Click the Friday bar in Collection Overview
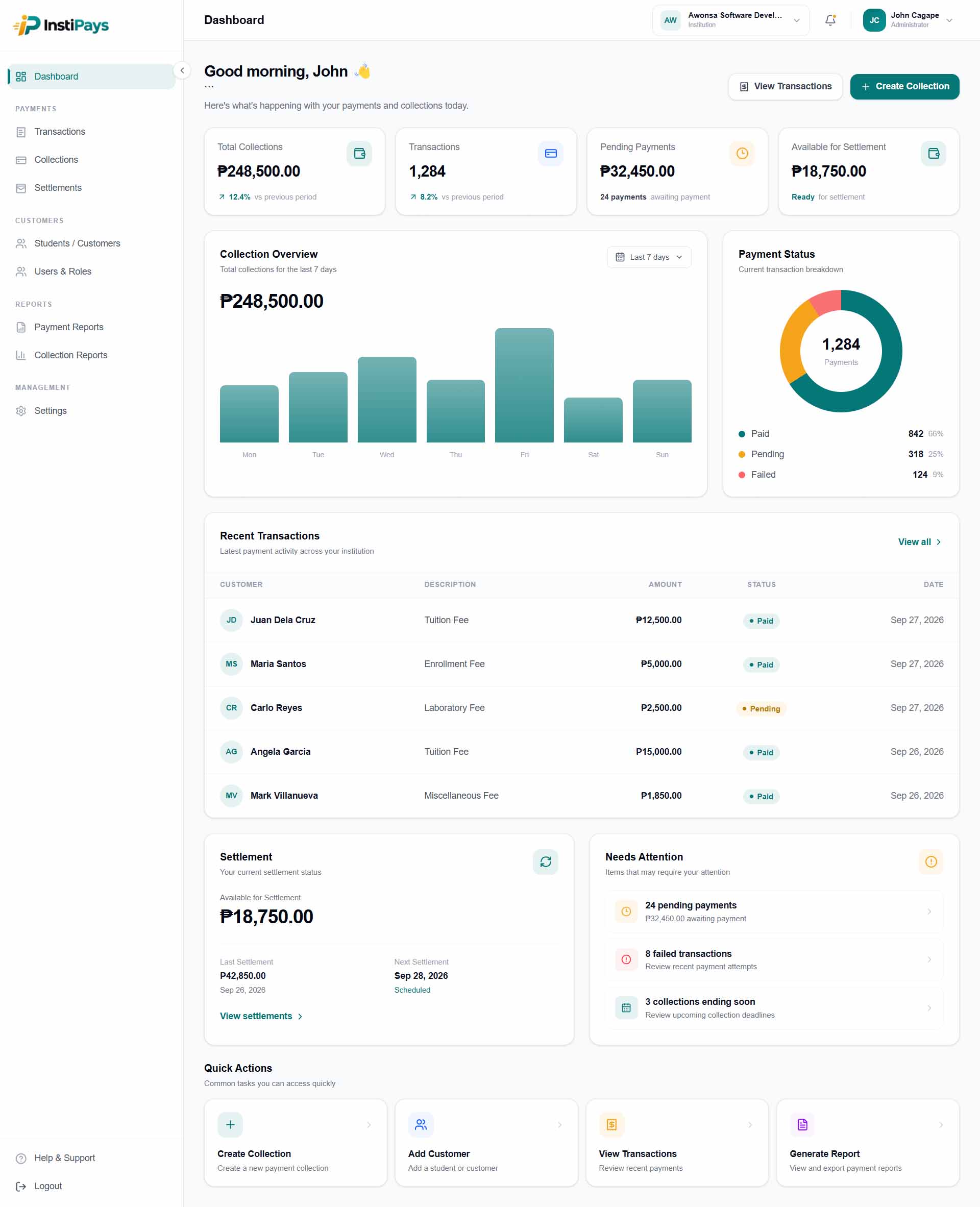This screenshot has height=1207, width=980. (524, 385)
